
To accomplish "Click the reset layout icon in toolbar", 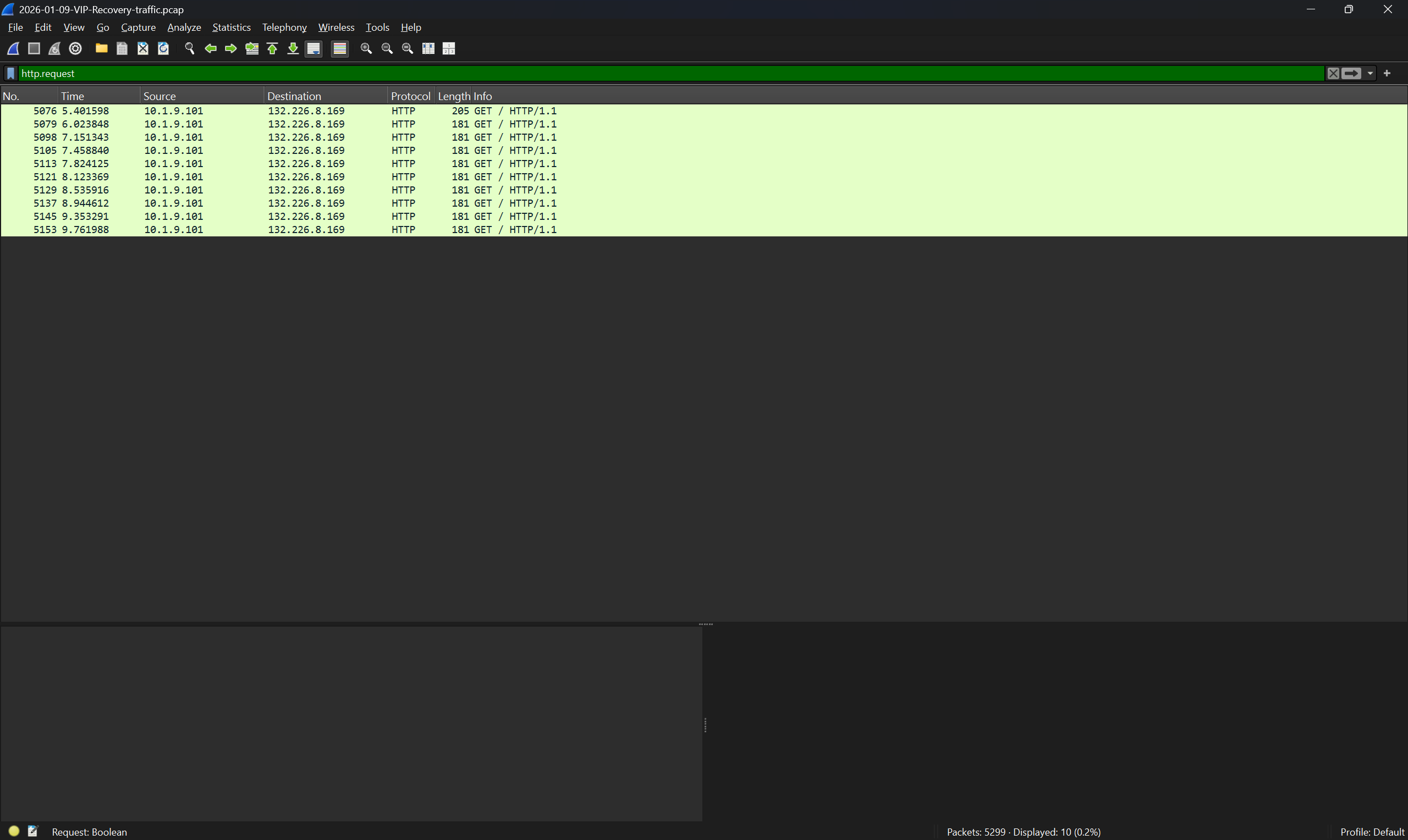I will click(449, 49).
